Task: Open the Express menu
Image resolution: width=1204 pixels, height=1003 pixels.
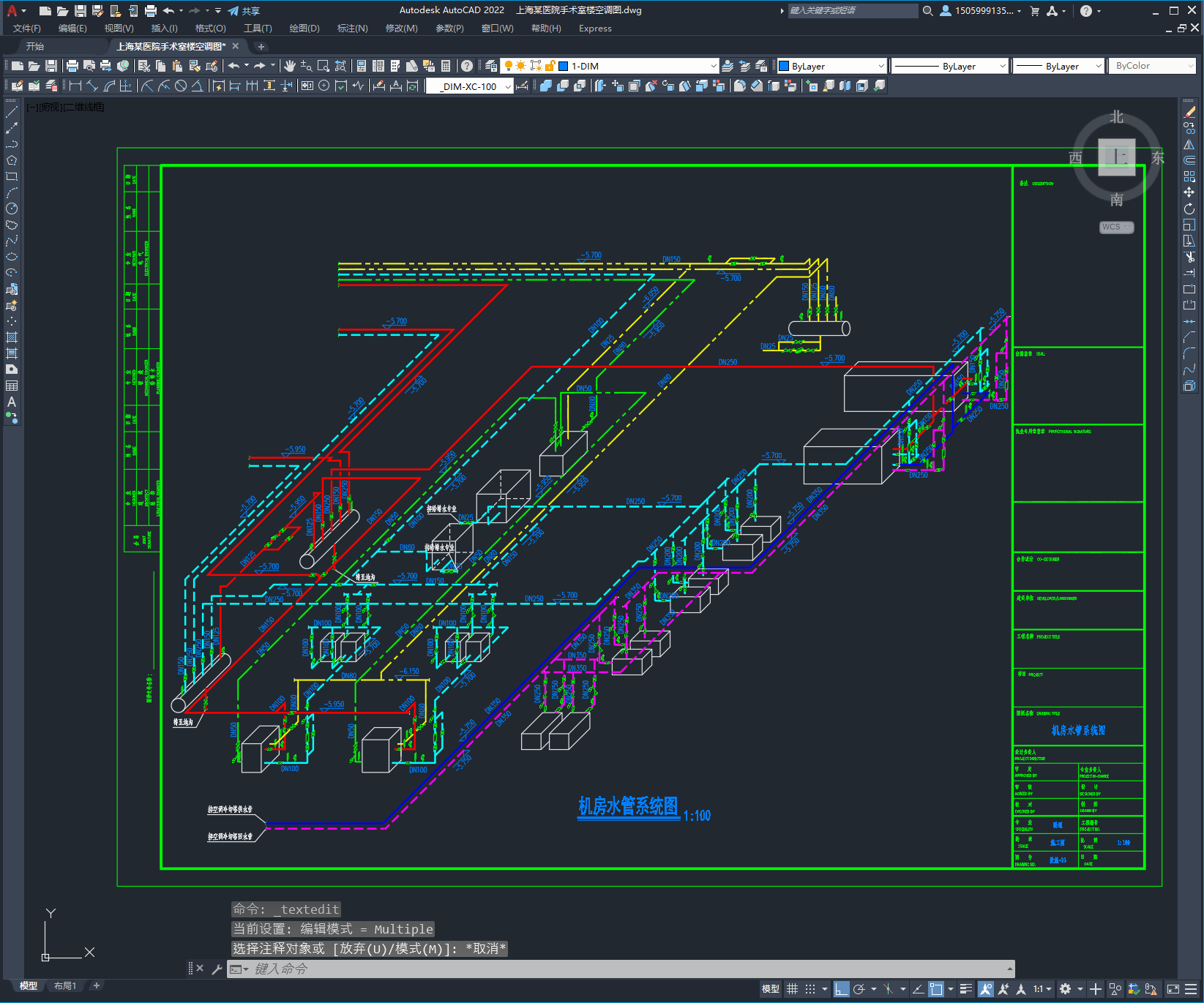Action: [595, 29]
